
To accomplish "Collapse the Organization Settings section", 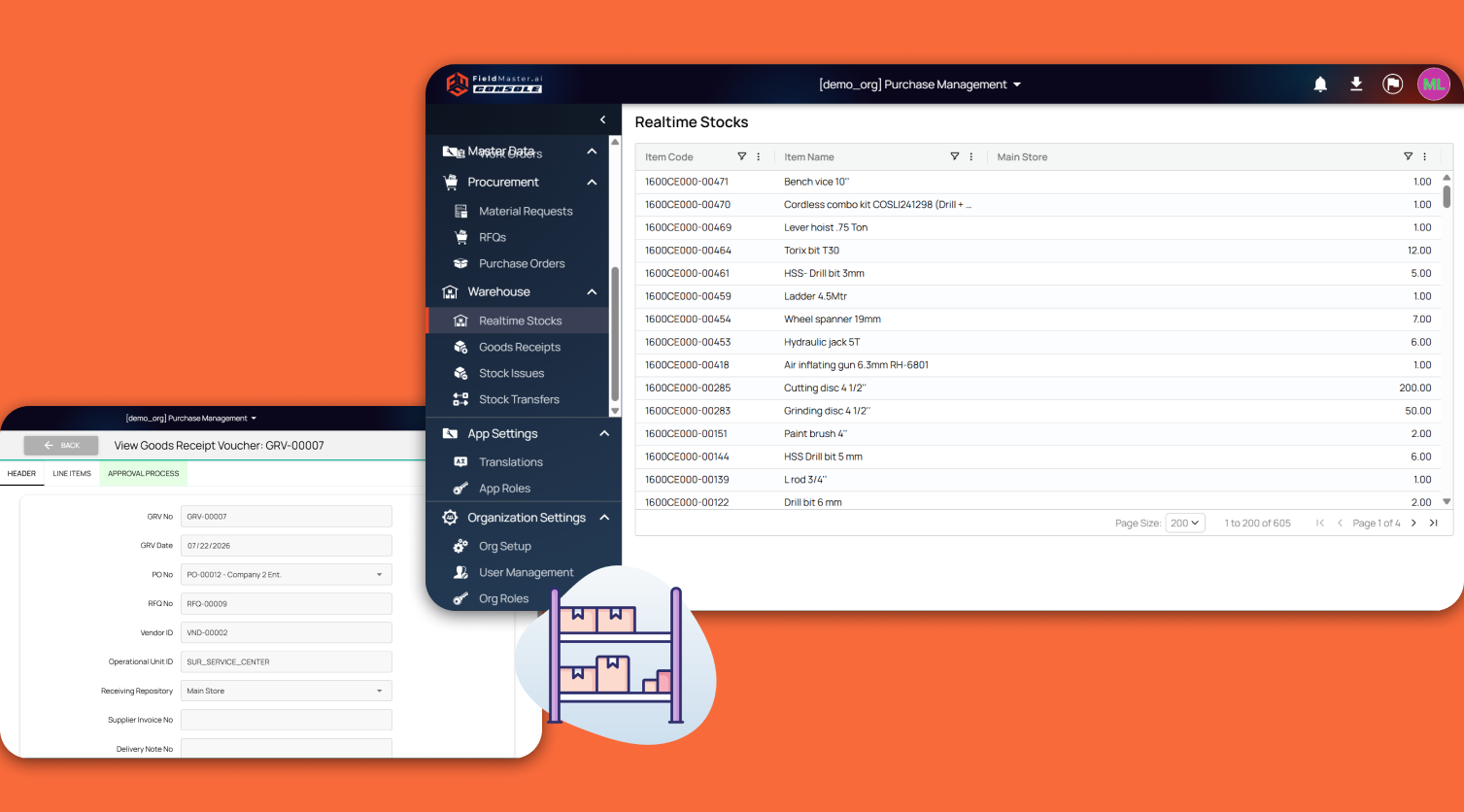I will (x=604, y=518).
